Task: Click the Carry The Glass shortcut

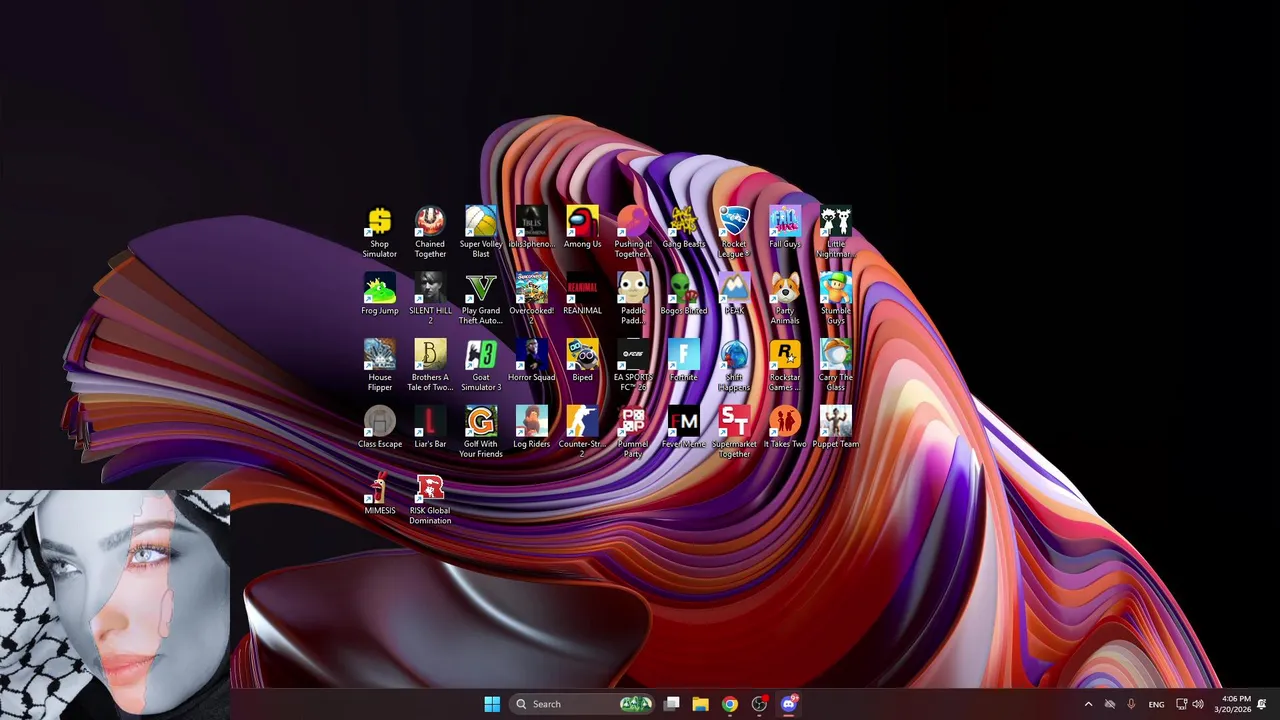Action: click(836, 365)
